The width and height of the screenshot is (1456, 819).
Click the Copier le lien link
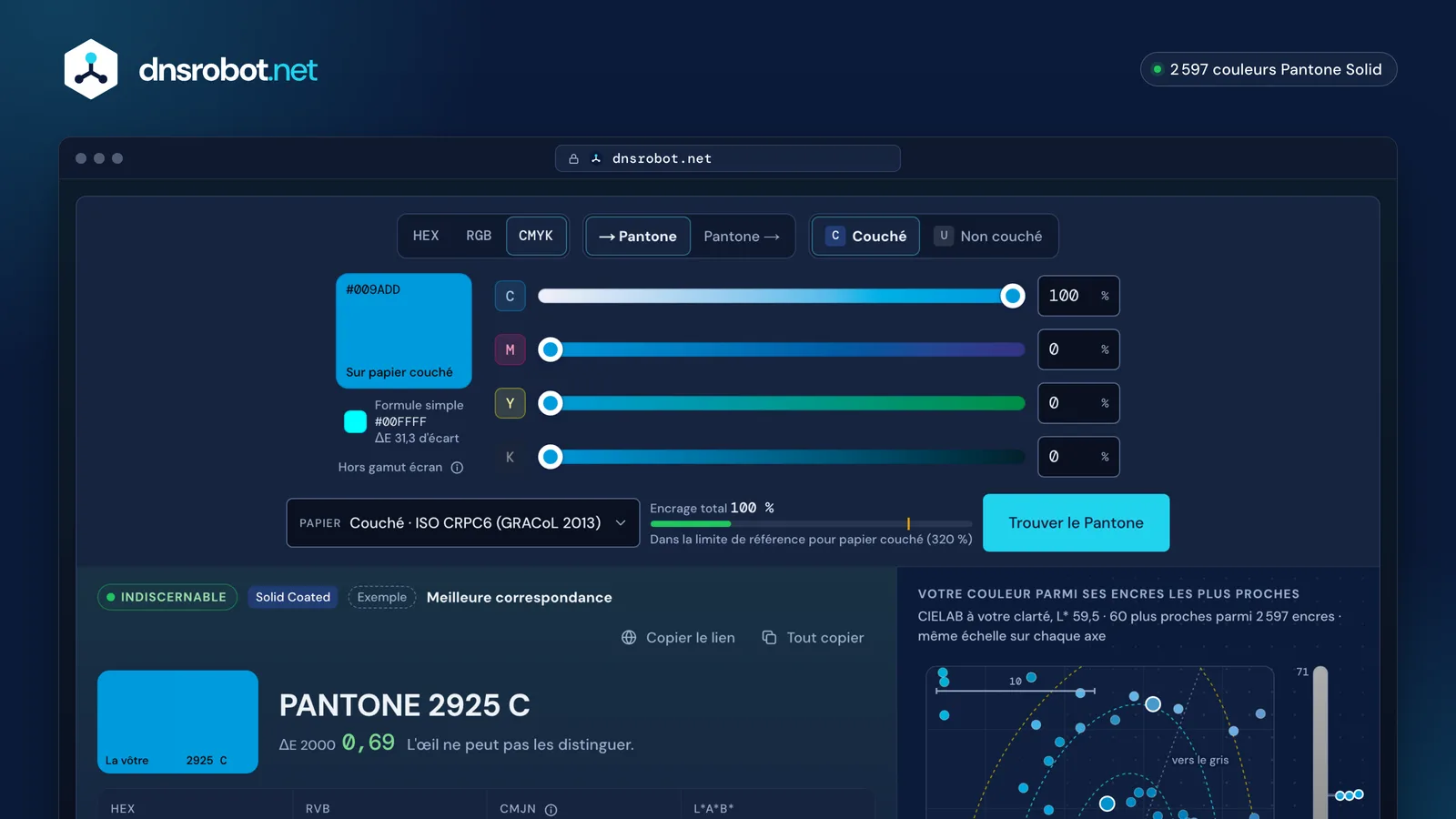[678, 638]
